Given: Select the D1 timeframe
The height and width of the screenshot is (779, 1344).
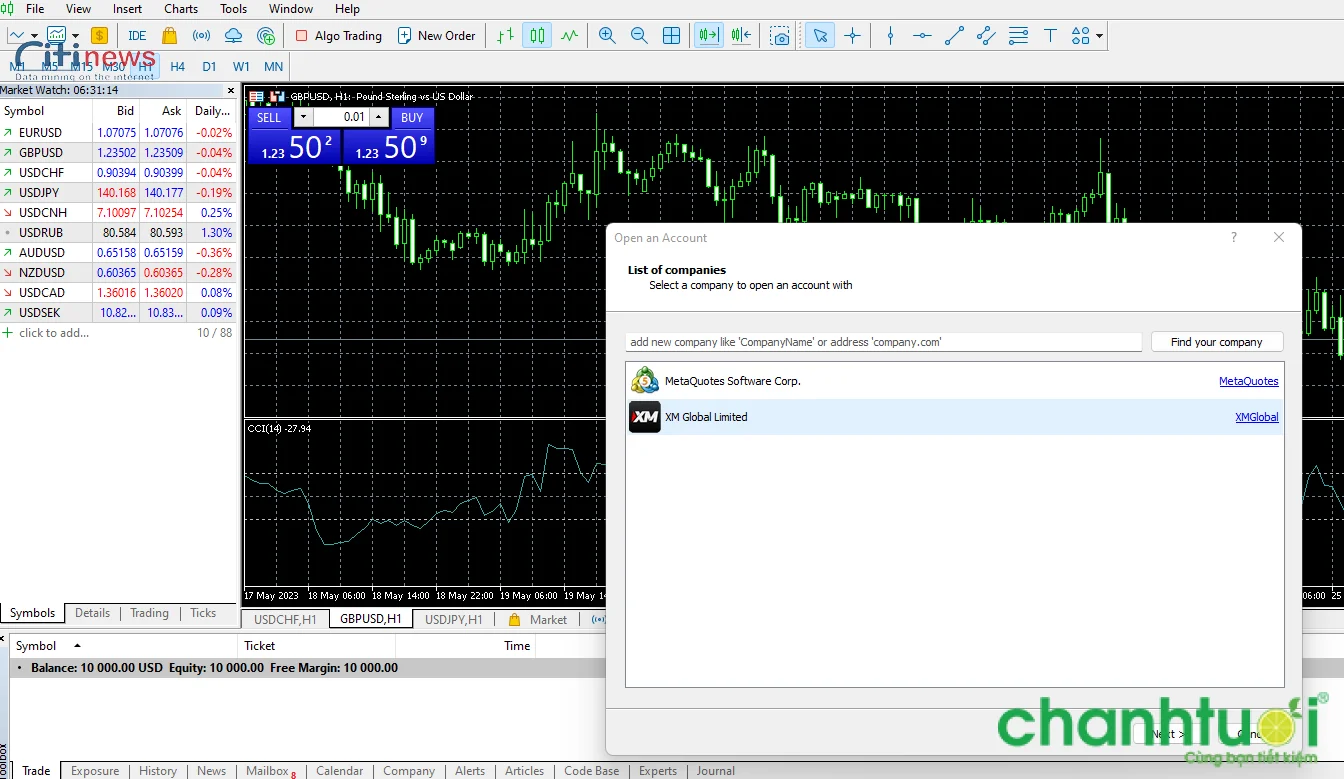Looking at the screenshot, I should click(209, 67).
